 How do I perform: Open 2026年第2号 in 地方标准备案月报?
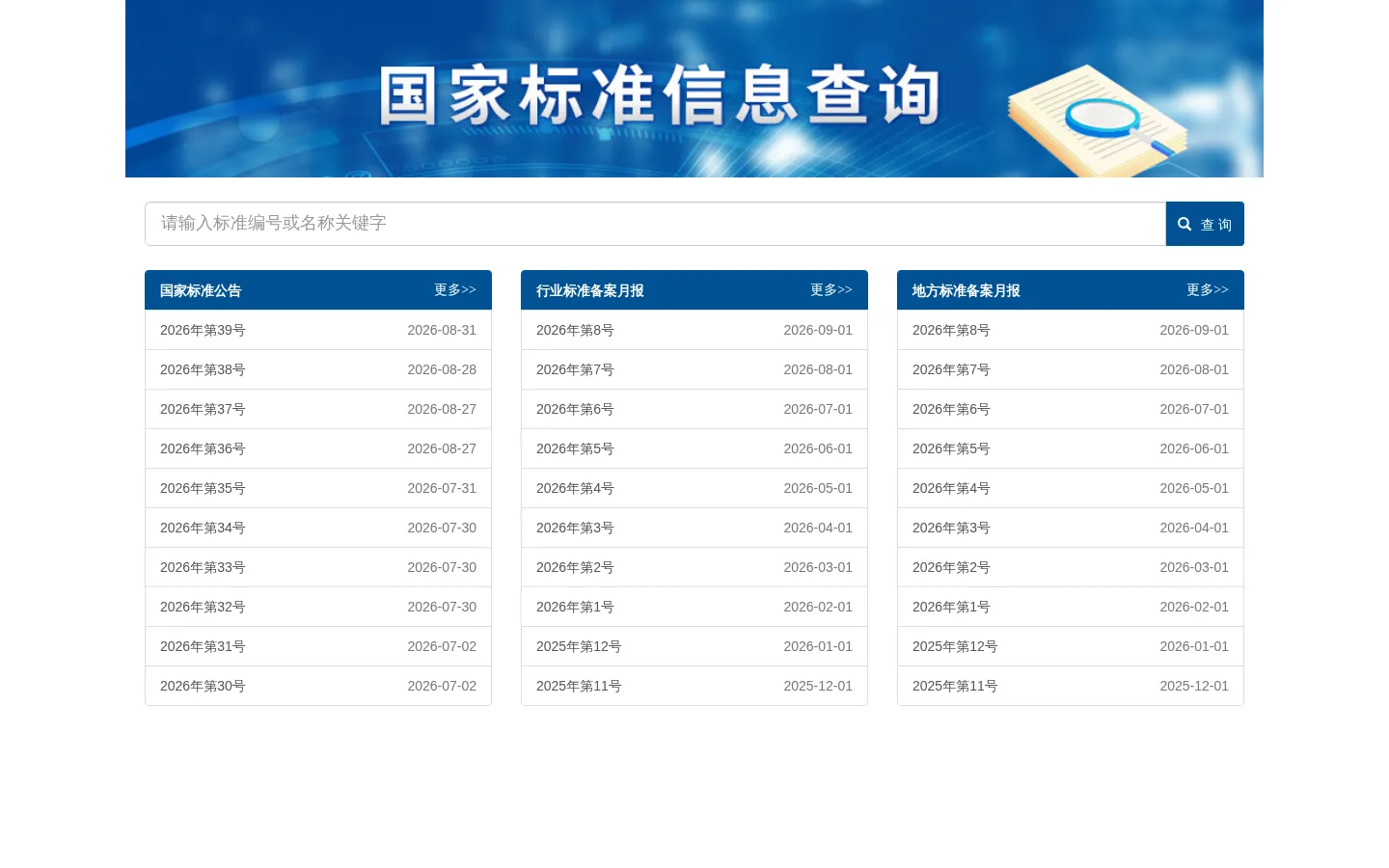[x=951, y=567]
